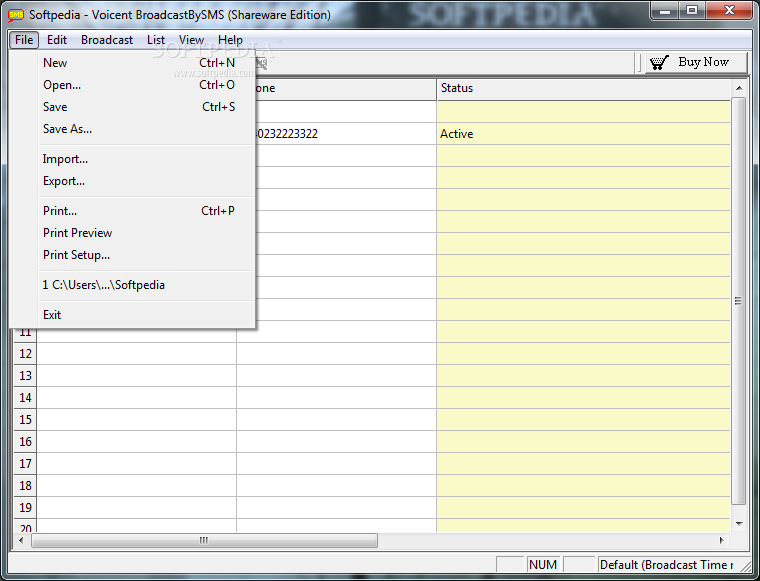The image size is (760, 581).
Task: Select row header 19
Action: pos(25,508)
